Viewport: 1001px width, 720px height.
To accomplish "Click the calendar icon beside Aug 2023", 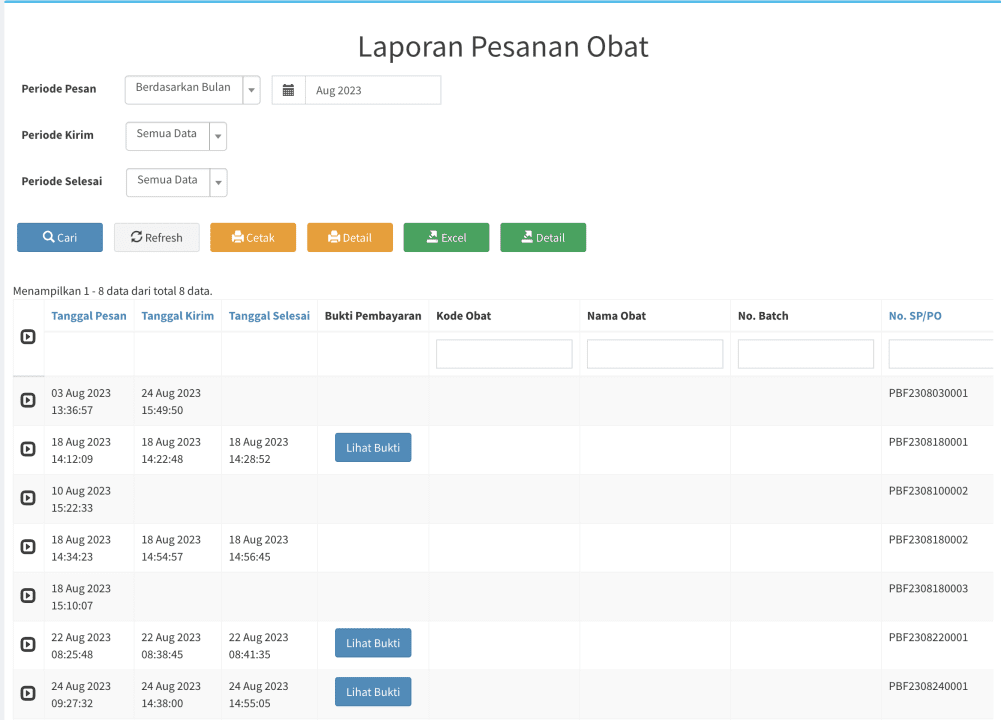I will click(x=289, y=90).
